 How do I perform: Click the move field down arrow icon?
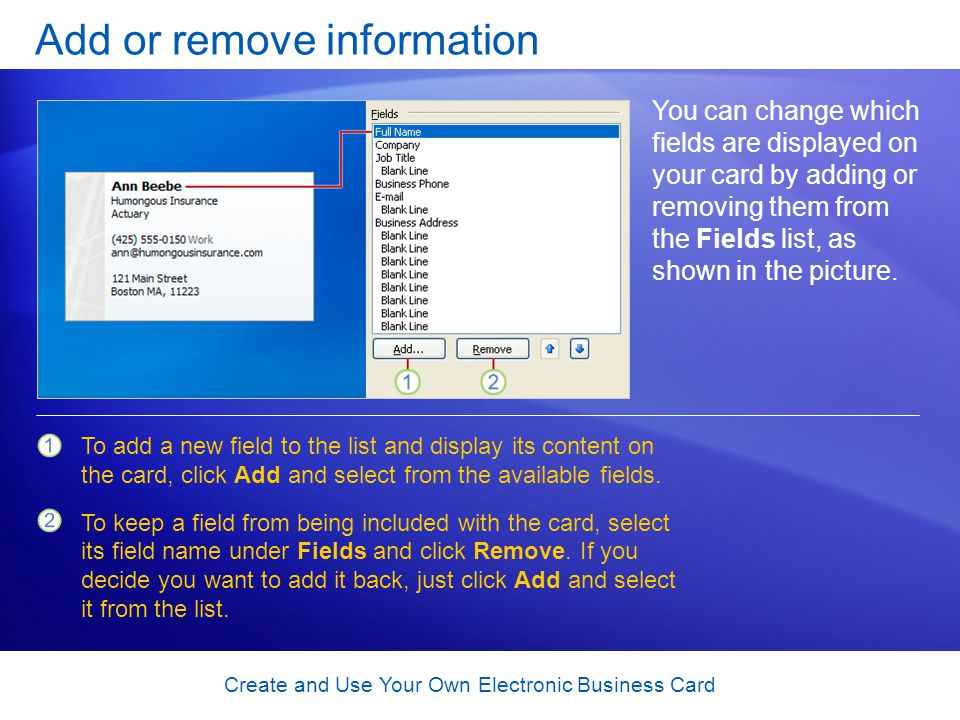click(579, 349)
